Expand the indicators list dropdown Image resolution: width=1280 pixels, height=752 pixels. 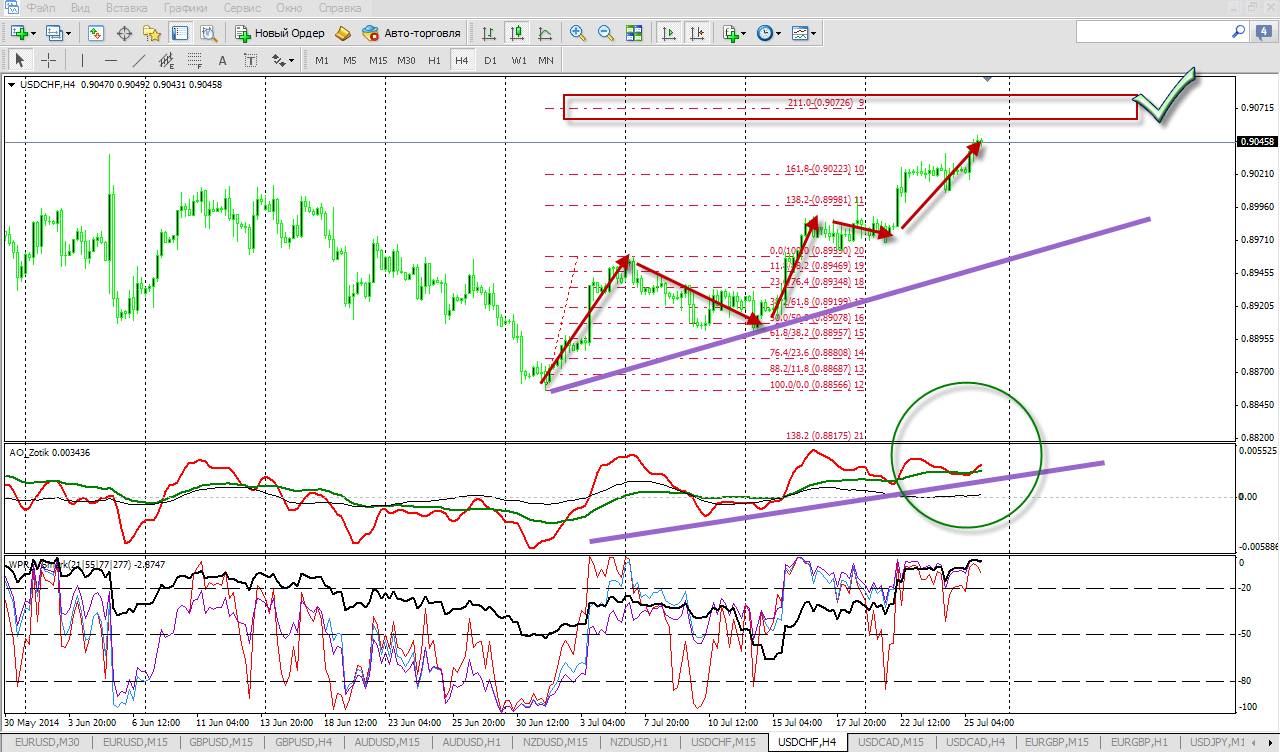(x=743, y=33)
